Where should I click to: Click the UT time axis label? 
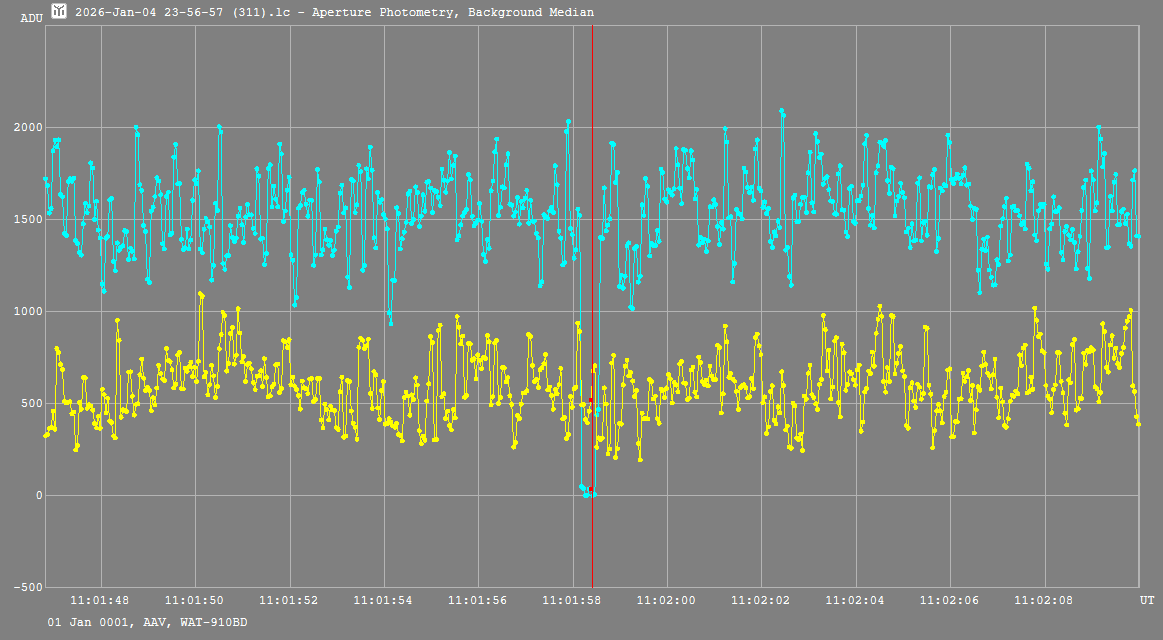(1147, 600)
